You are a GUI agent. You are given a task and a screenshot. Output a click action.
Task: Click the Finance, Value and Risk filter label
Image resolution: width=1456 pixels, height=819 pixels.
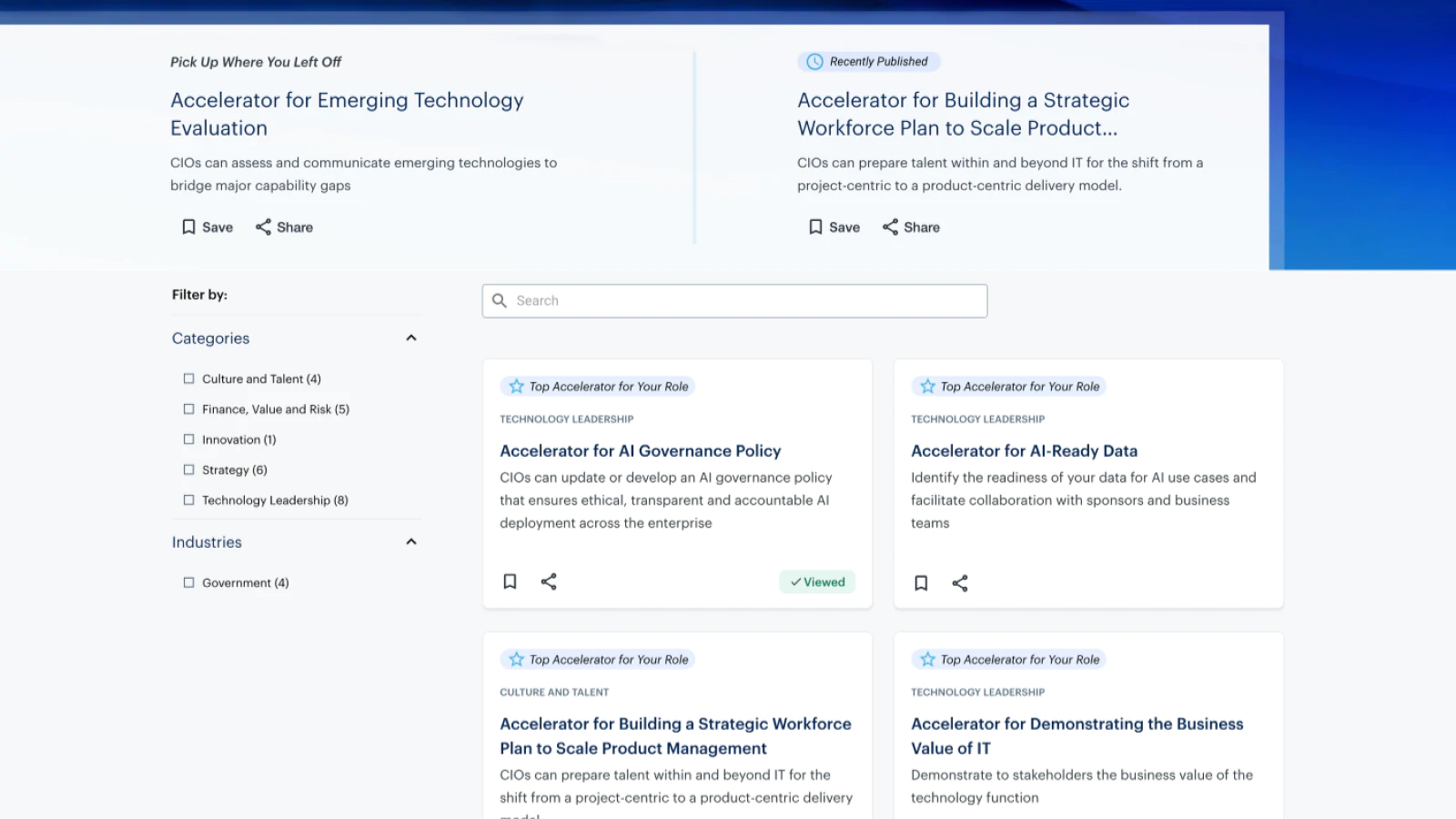[275, 409]
